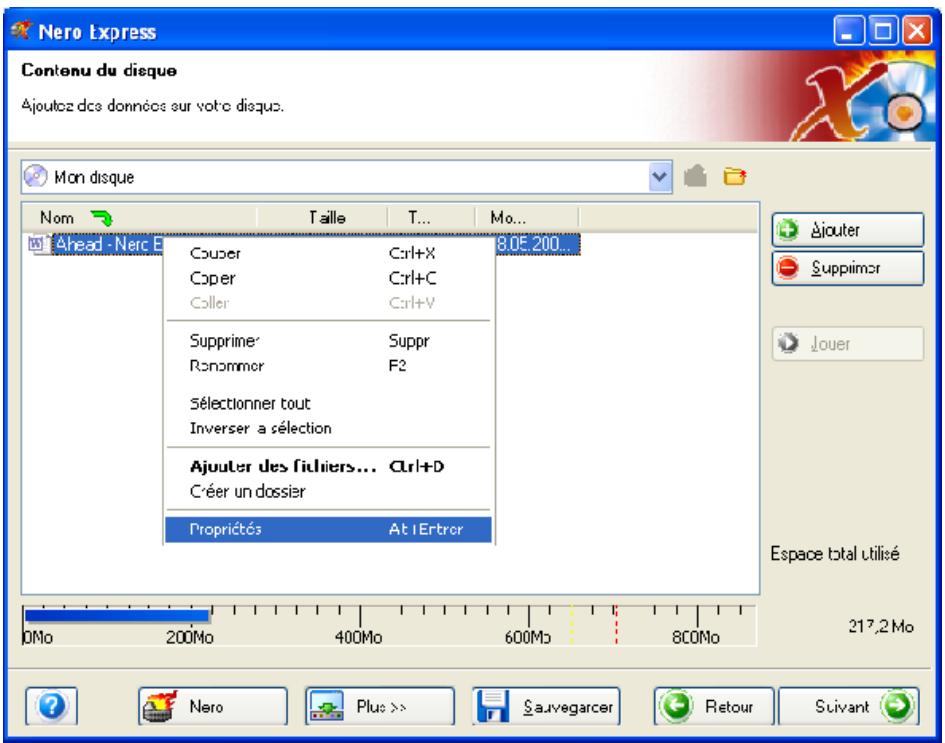
Task: Click the Sauvegarder button
Action: pos(546,706)
